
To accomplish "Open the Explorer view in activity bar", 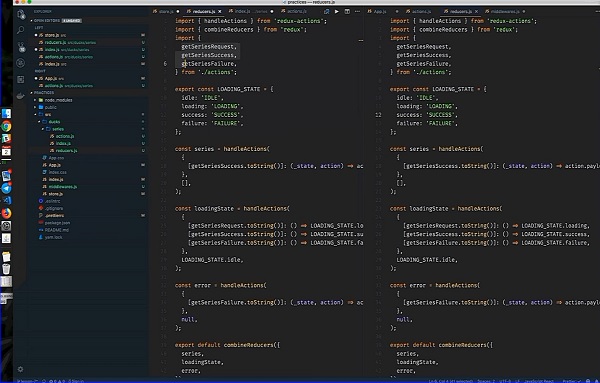I will (x=21, y=15).
